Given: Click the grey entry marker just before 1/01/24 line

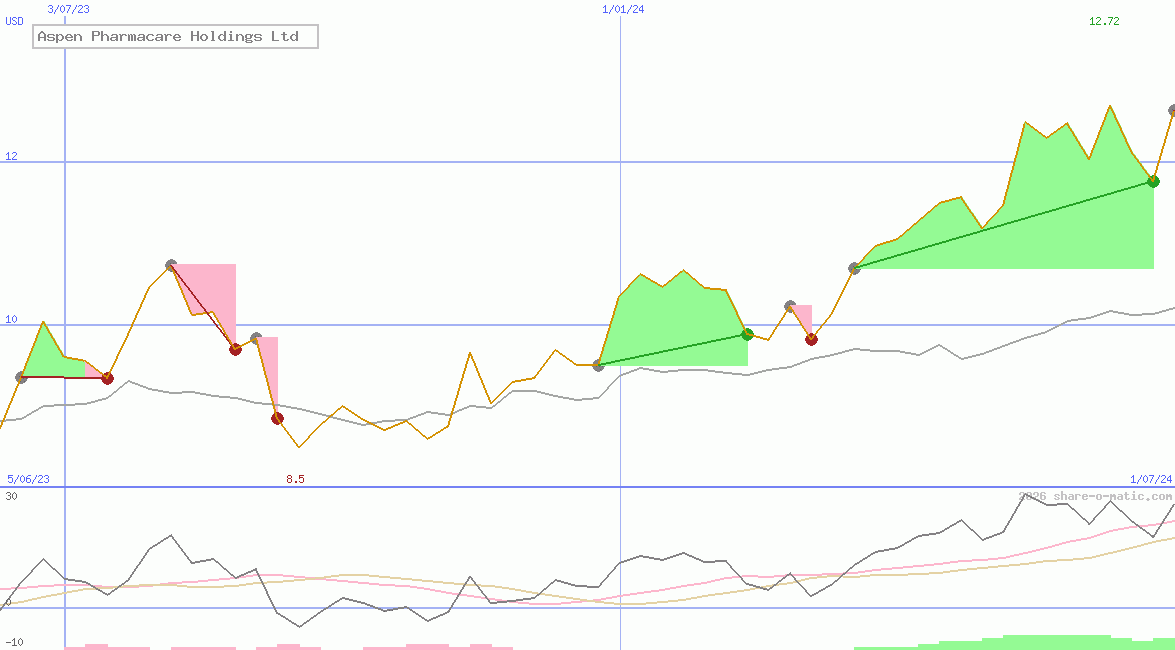Looking at the screenshot, I should pyautogui.click(x=598, y=365).
